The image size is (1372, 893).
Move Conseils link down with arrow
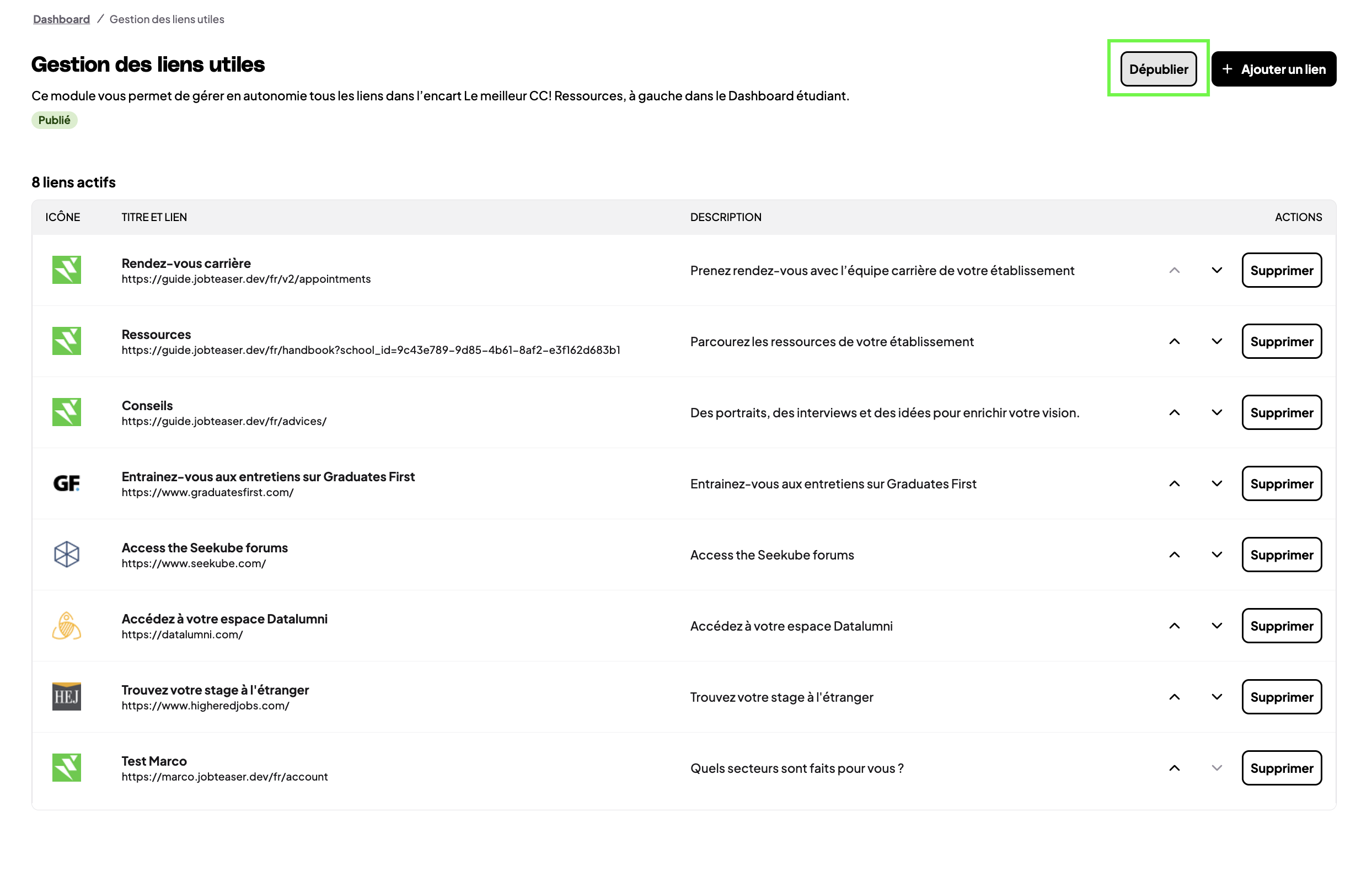click(x=1216, y=412)
